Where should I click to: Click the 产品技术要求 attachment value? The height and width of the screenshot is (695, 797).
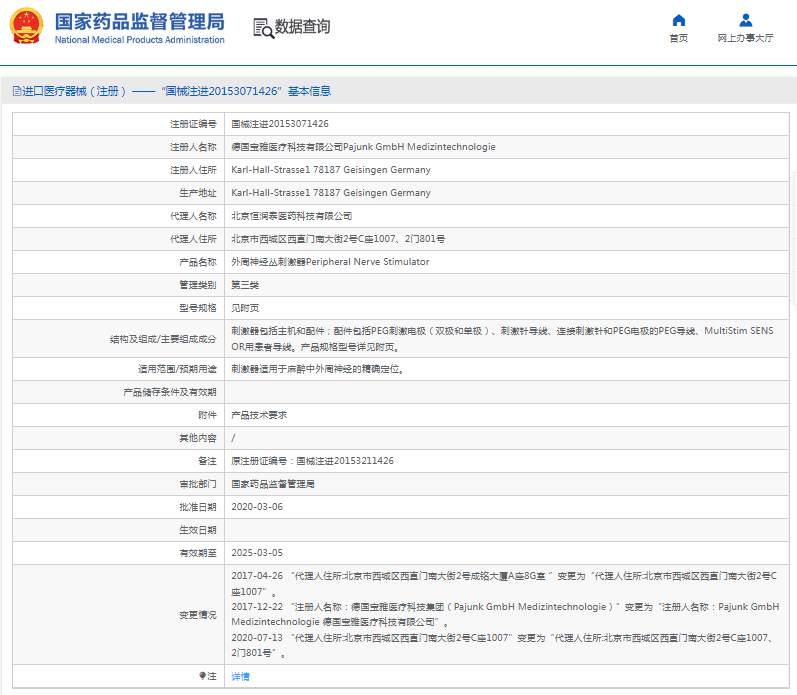click(x=259, y=415)
